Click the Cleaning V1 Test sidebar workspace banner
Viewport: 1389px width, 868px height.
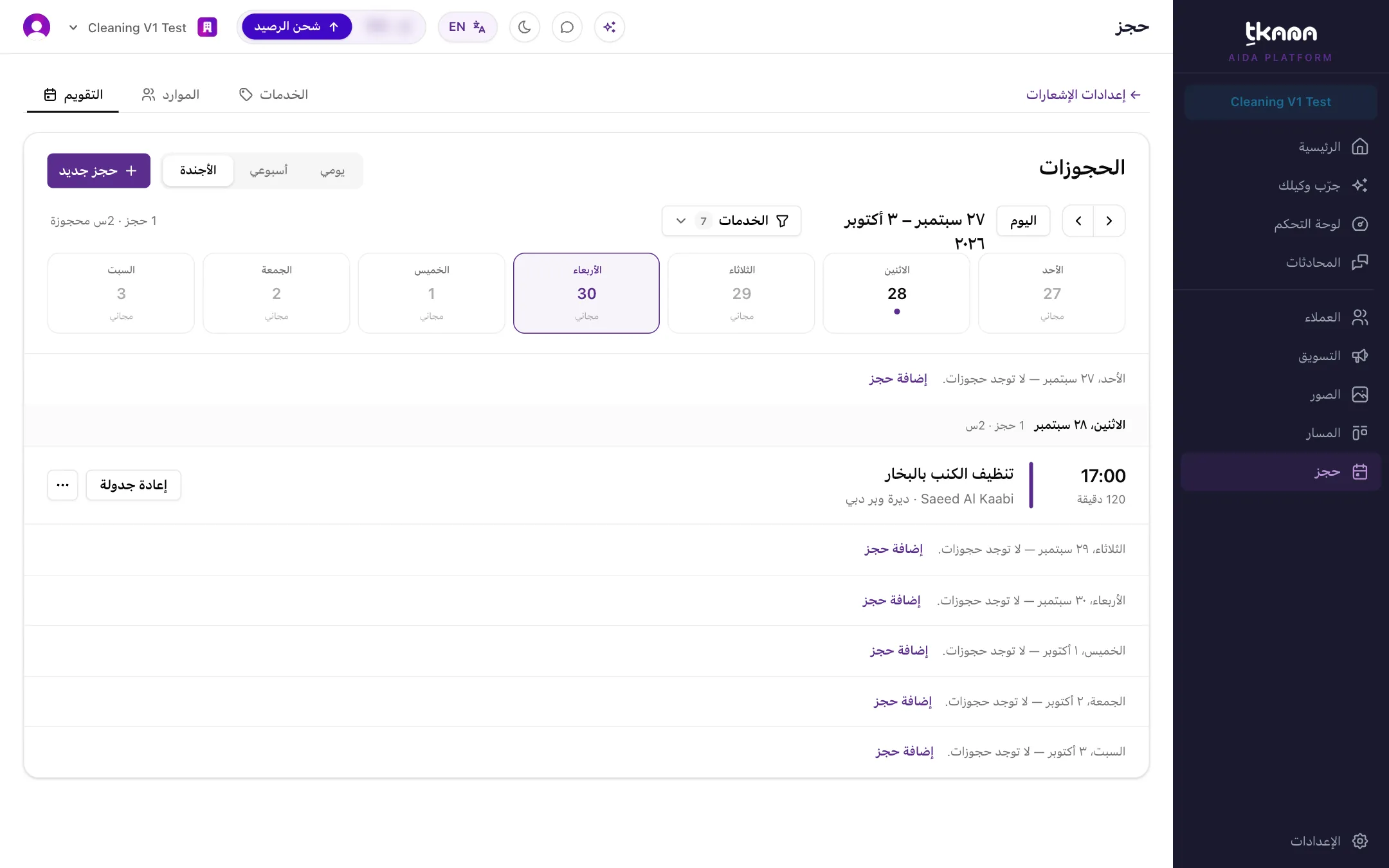[1280, 102]
